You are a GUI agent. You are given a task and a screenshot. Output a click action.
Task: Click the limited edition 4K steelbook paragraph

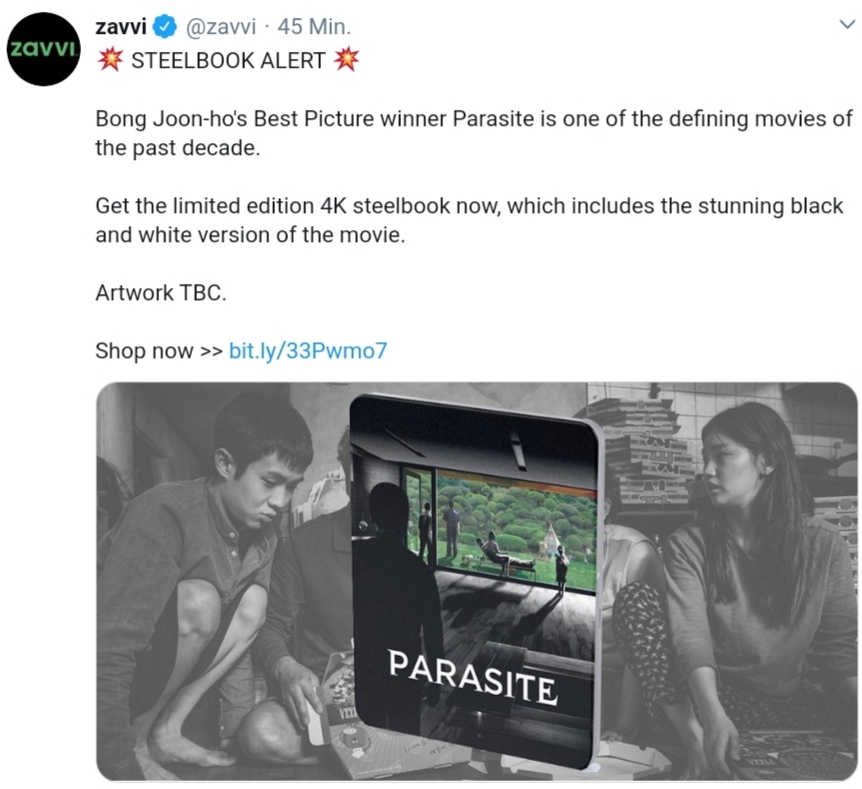point(469,220)
